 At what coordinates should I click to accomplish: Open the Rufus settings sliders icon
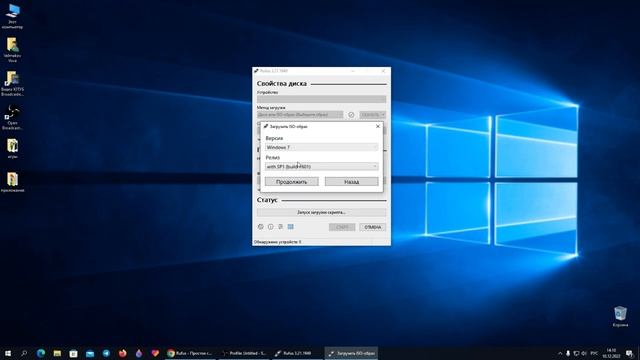(x=280, y=227)
